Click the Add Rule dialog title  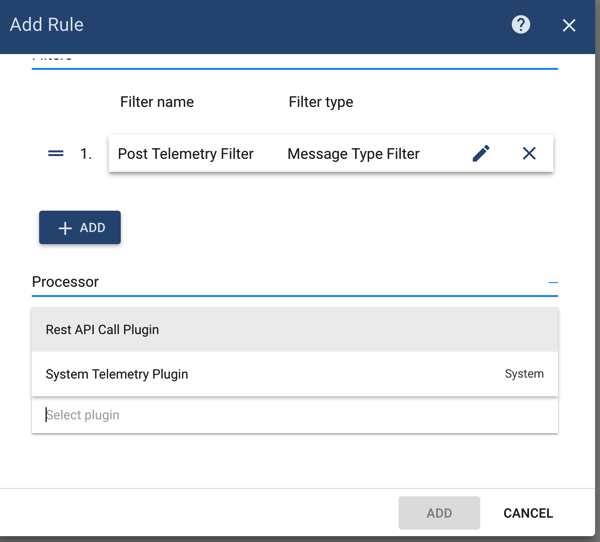(47, 25)
